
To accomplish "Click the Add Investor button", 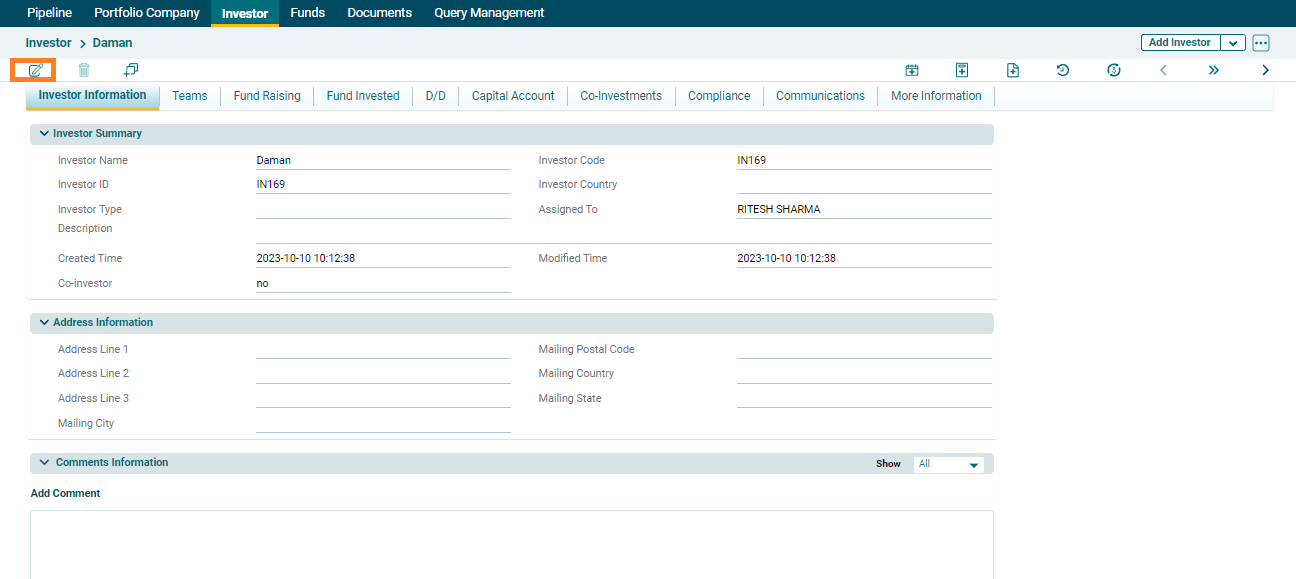I will click(x=1180, y=43).
